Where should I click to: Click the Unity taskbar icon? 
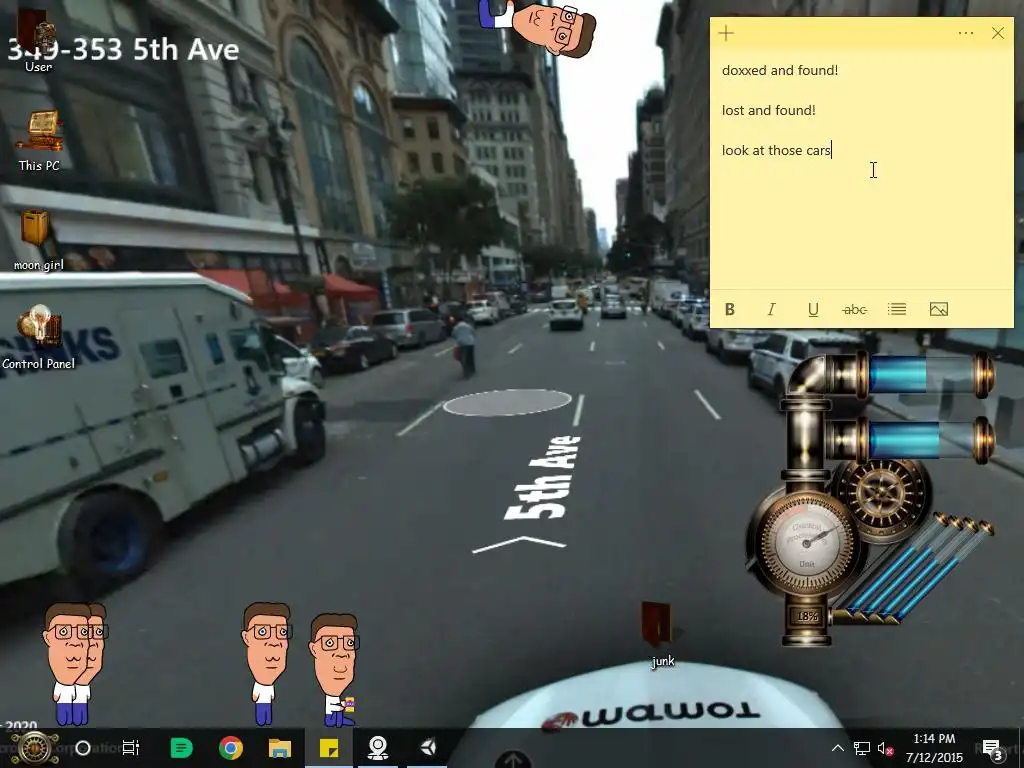[x=428, y=748]
